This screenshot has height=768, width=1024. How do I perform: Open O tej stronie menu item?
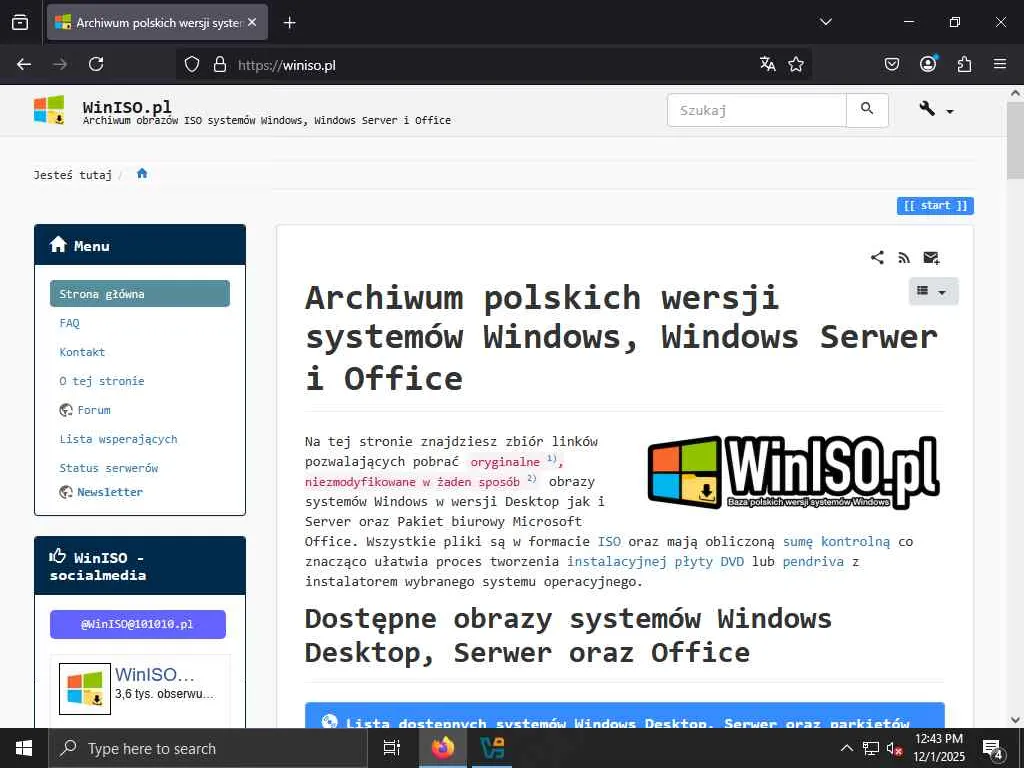(102, 381)
